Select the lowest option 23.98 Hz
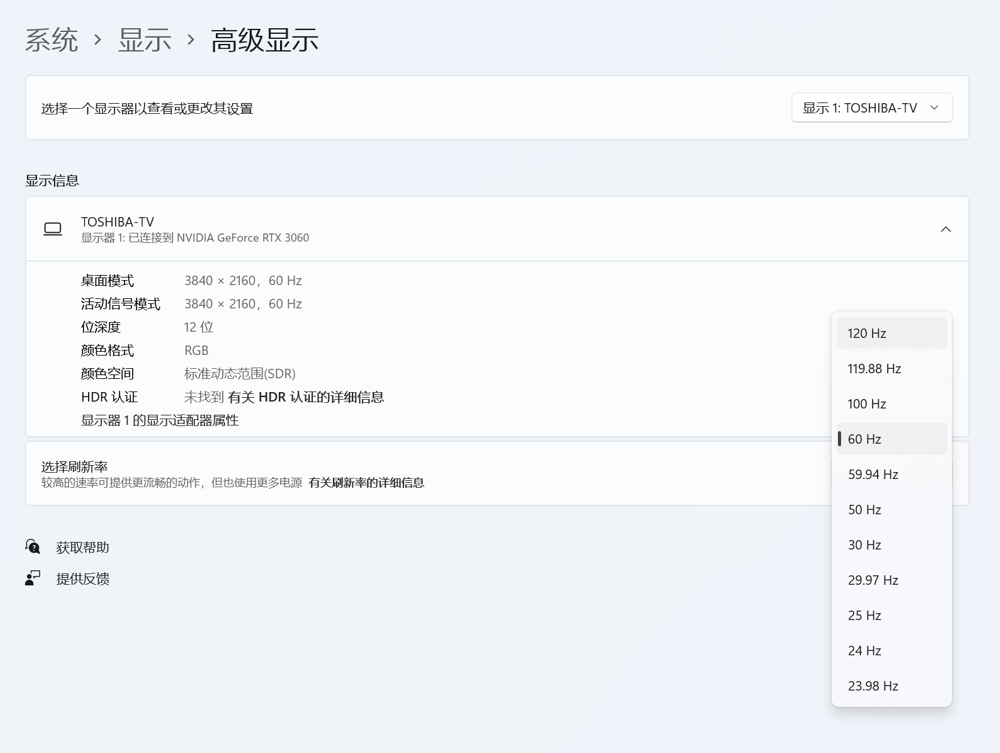Image resolution: width=1000 pixels, height=753 pixels. click(x=890, y=685)
